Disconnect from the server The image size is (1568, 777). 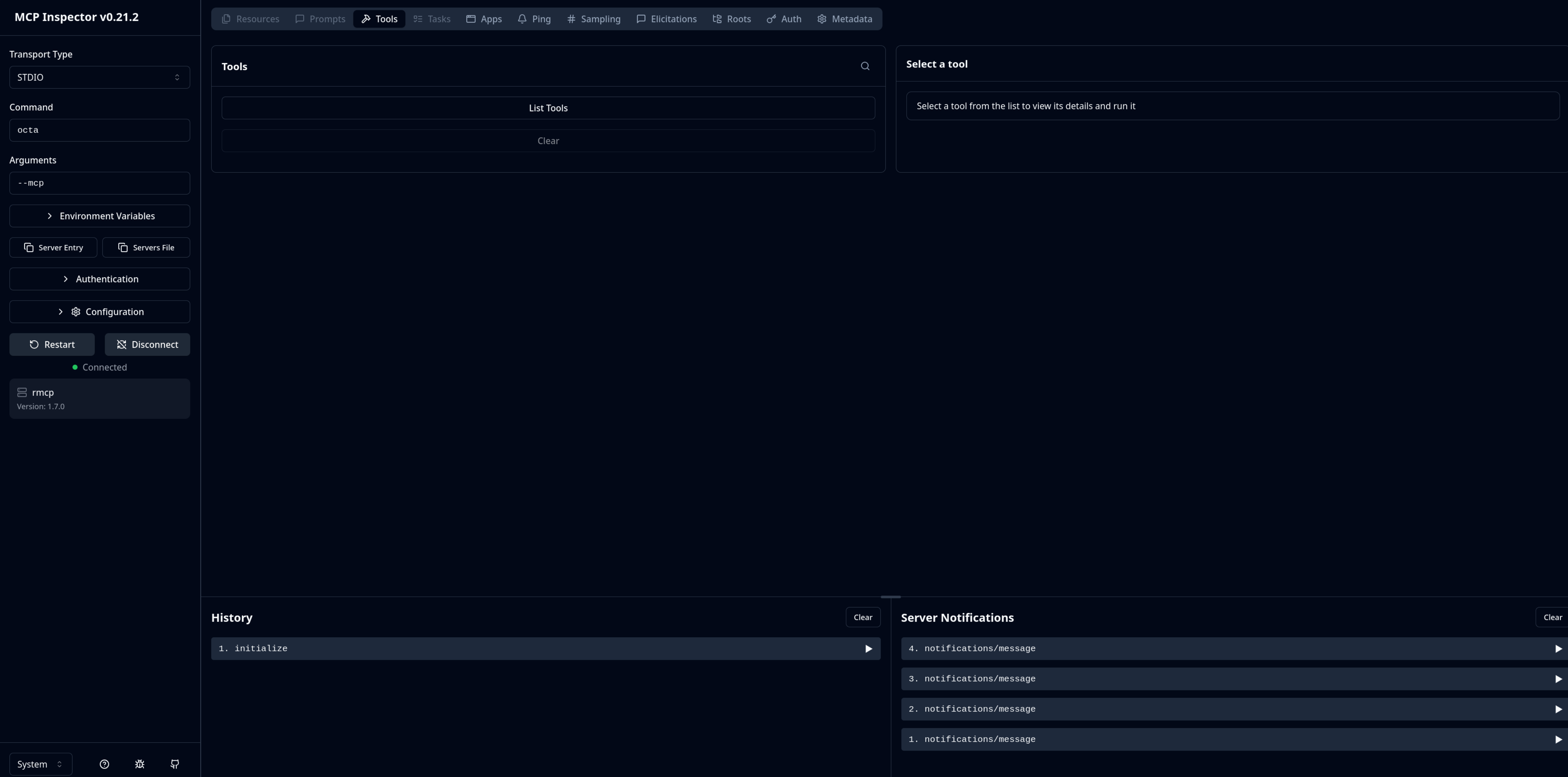pos(147,344)
